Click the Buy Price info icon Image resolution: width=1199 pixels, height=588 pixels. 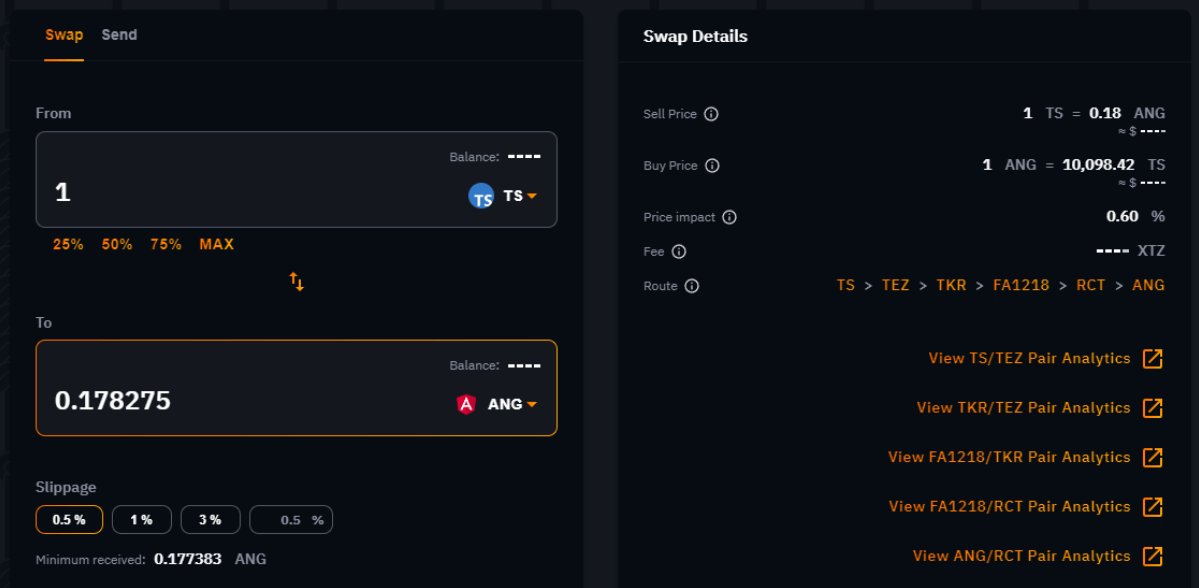[x=712, y=166]
